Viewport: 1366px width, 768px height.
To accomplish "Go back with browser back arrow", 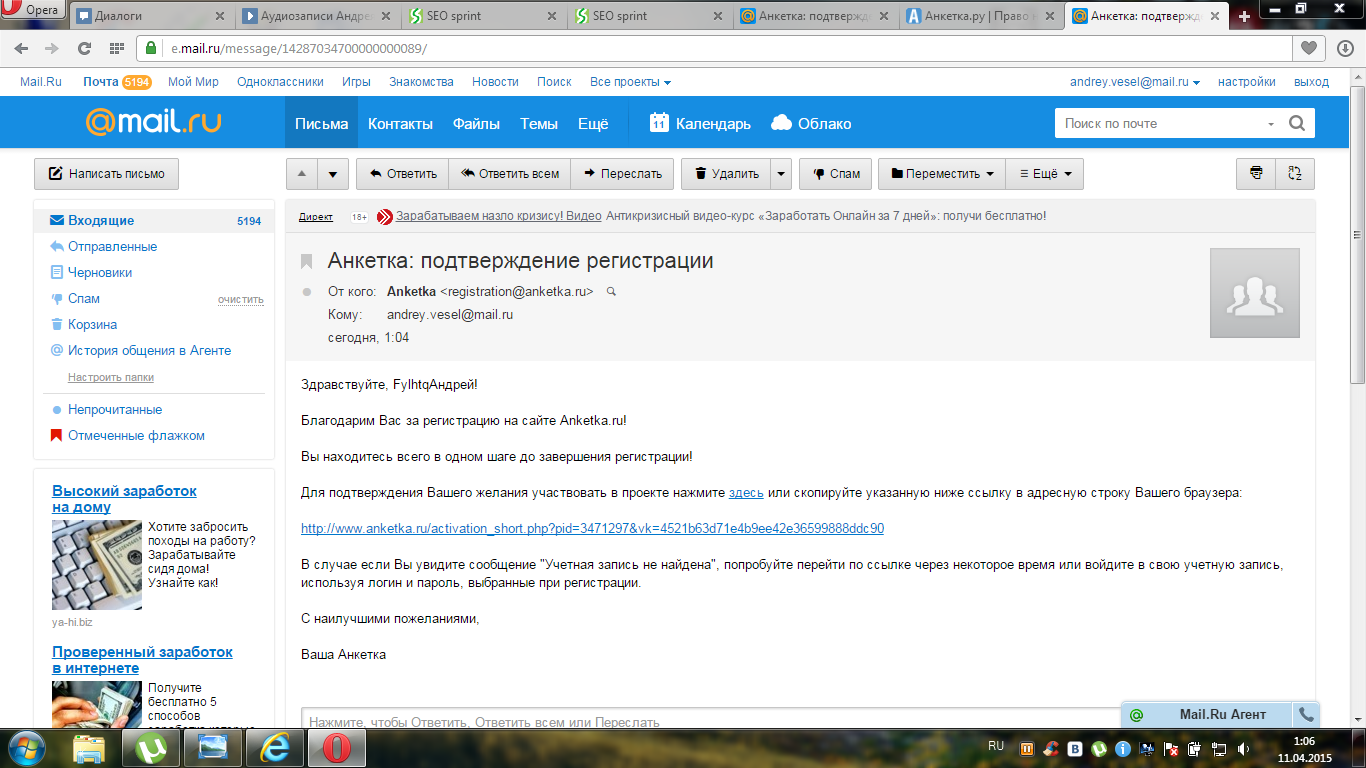I will [x=22, y=48].
